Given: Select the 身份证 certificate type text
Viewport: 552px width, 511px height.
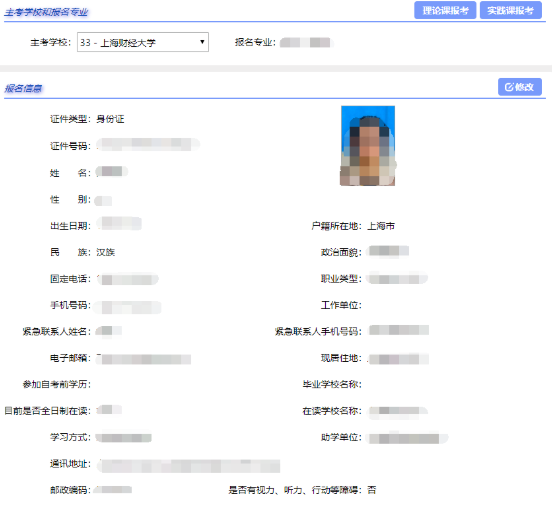Looking at the screenshot, I should coord(110,119).
